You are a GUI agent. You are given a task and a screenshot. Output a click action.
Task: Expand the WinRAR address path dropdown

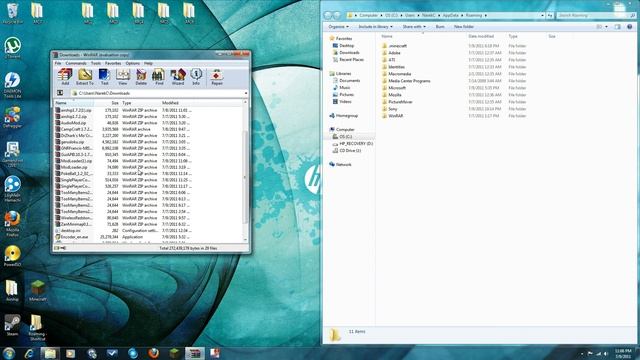tap(246, 93)
